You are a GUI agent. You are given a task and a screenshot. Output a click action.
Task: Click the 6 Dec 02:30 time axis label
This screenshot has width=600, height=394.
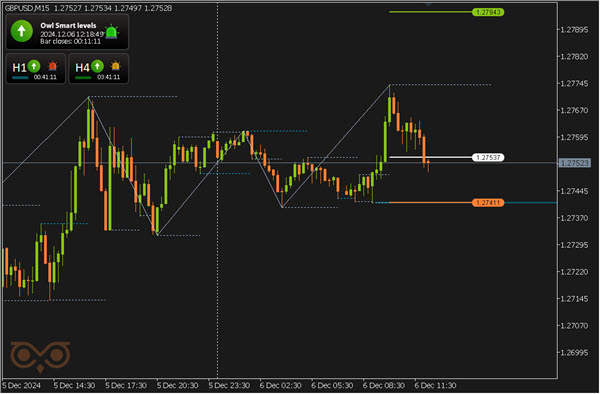click(280, 385)
